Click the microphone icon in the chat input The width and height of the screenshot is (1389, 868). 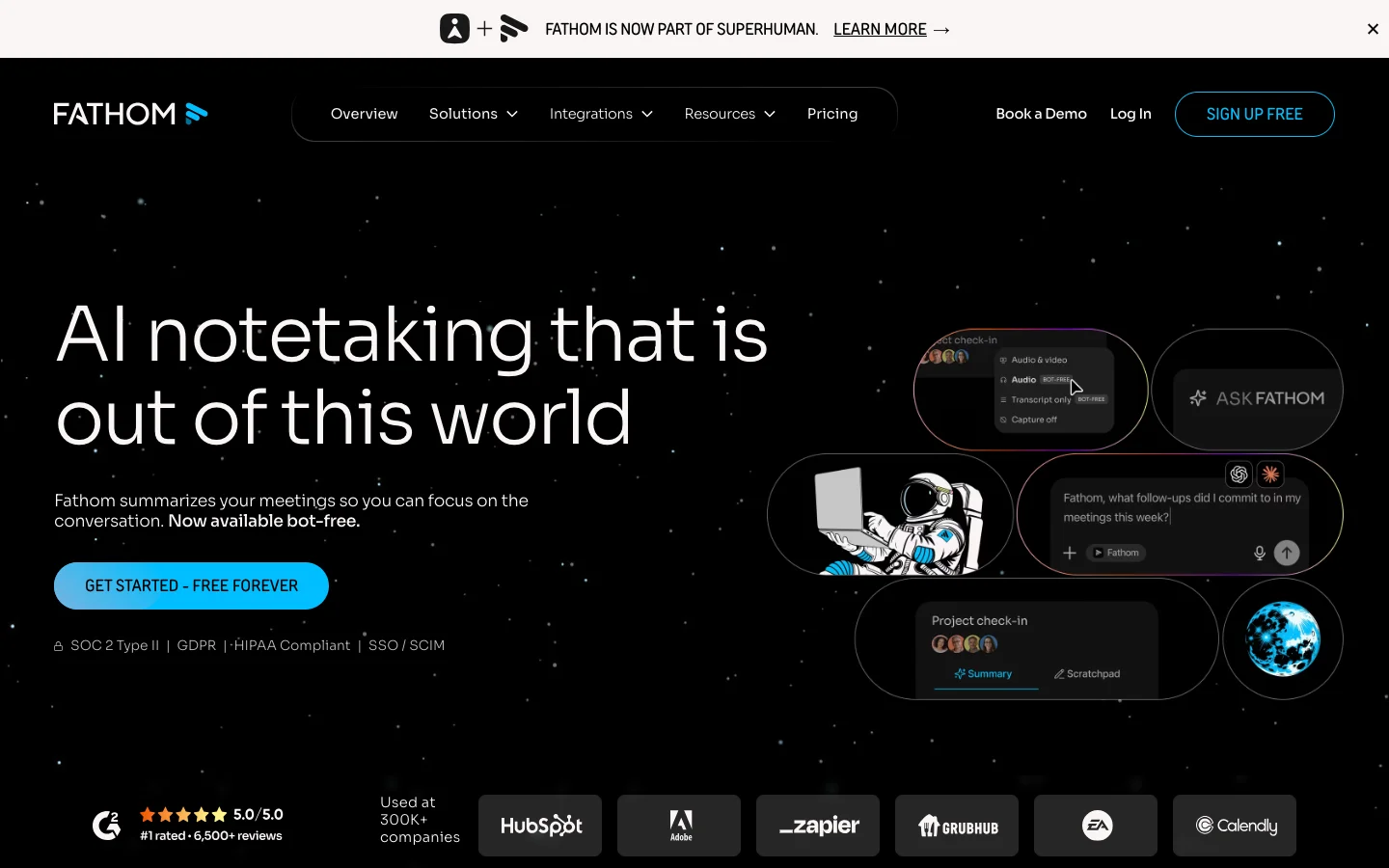coord(1259,553)
